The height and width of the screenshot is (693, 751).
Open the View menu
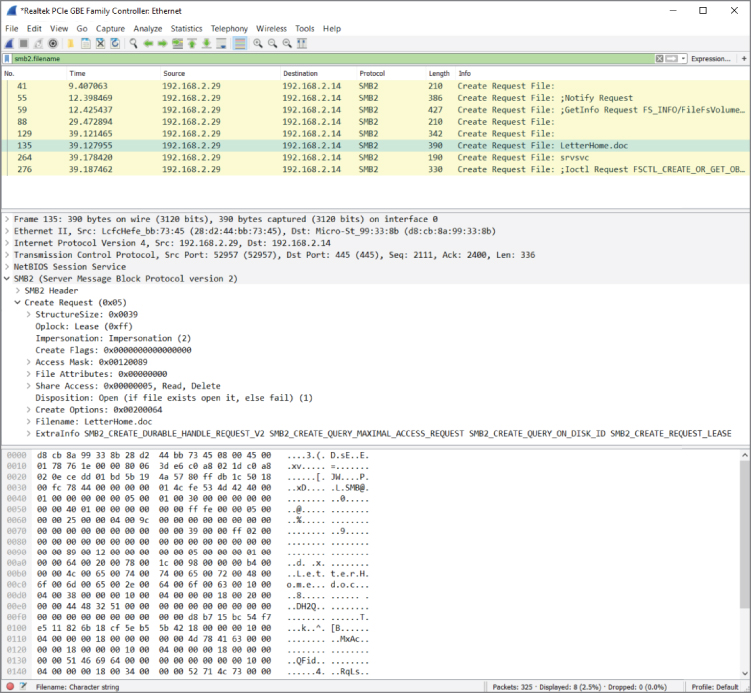(x=59, y=29)
